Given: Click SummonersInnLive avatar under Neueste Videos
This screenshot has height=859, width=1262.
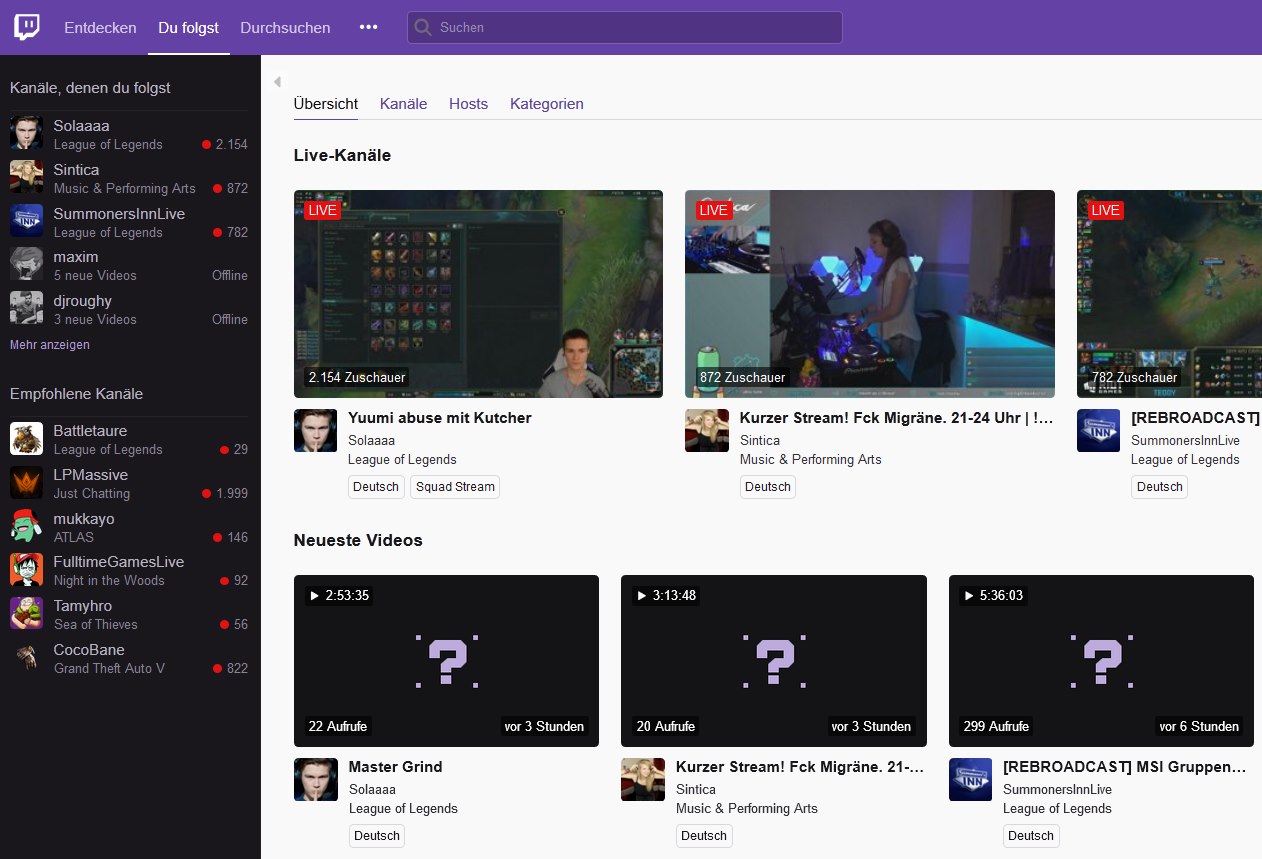Looking at the screenshot, I should [x=970, y=779].
